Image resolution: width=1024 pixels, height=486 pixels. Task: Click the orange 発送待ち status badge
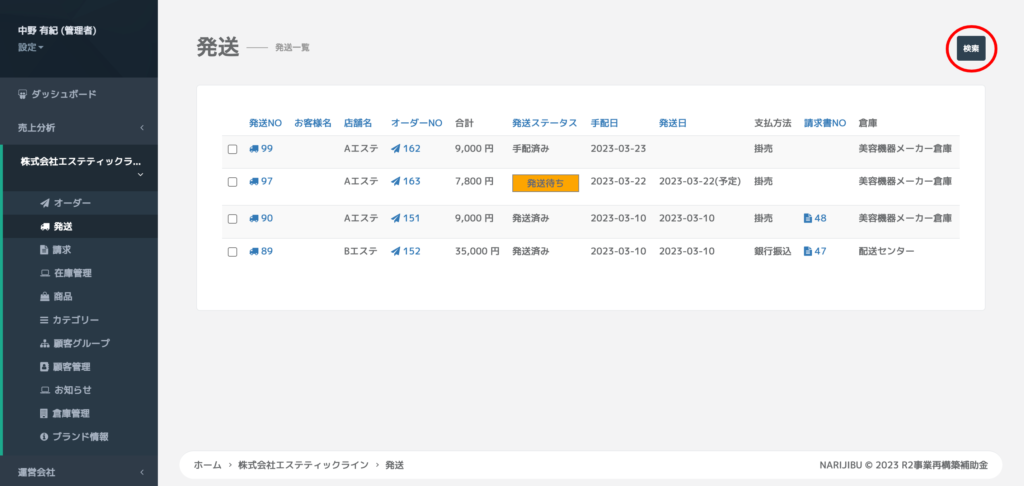coord(545,183)
